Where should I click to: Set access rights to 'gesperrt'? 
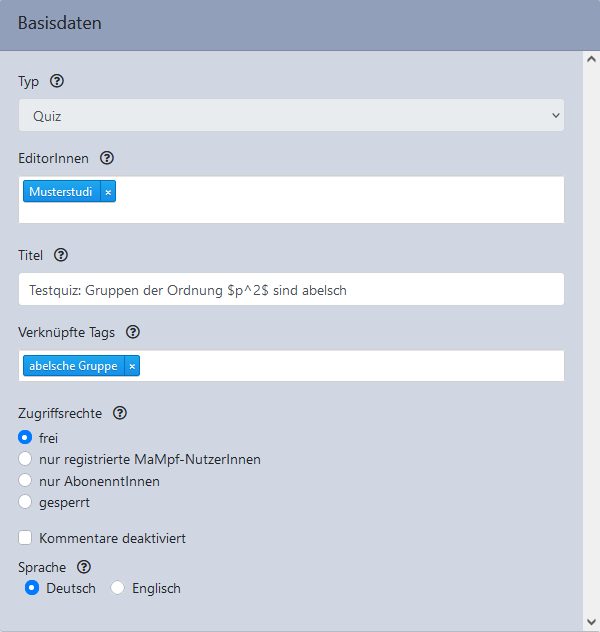pos(26,502)
